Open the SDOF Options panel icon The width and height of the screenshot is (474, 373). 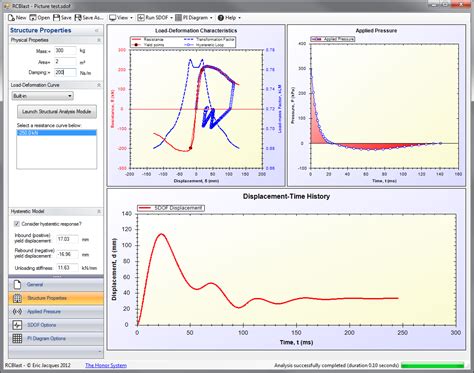17,325
